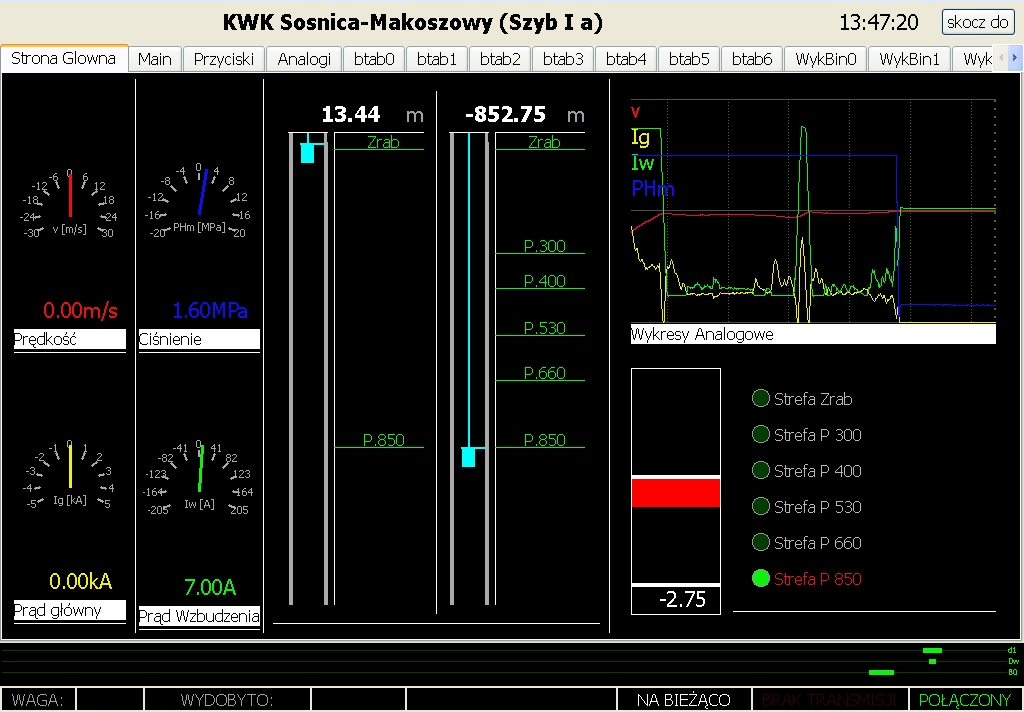Screen dimensions: 1024x712
Task: Open the Strona Glowna tab
Action: click(63, 58)
